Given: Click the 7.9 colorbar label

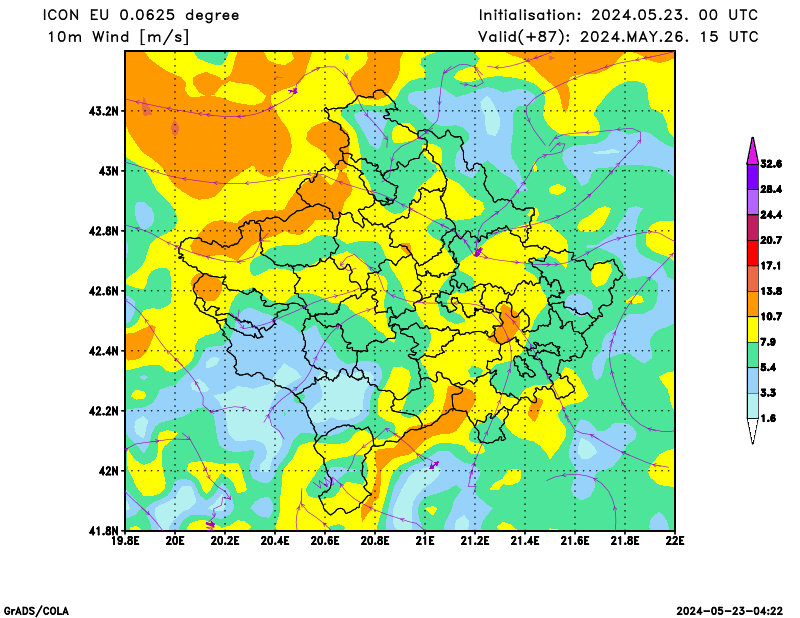Looking at the screenshot, I should 768,342.
